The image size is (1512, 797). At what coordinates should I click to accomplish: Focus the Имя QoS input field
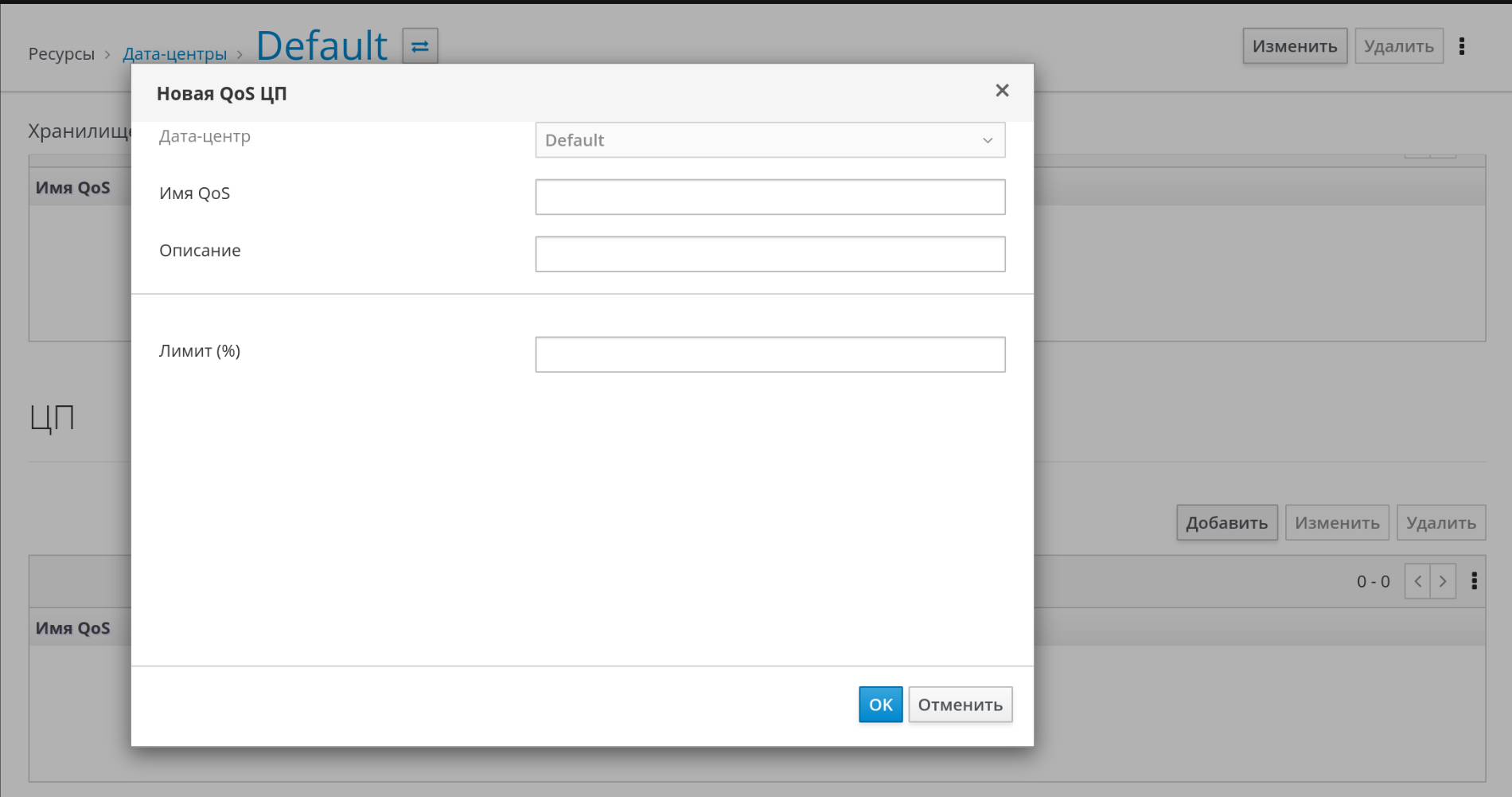click(769, 197)
